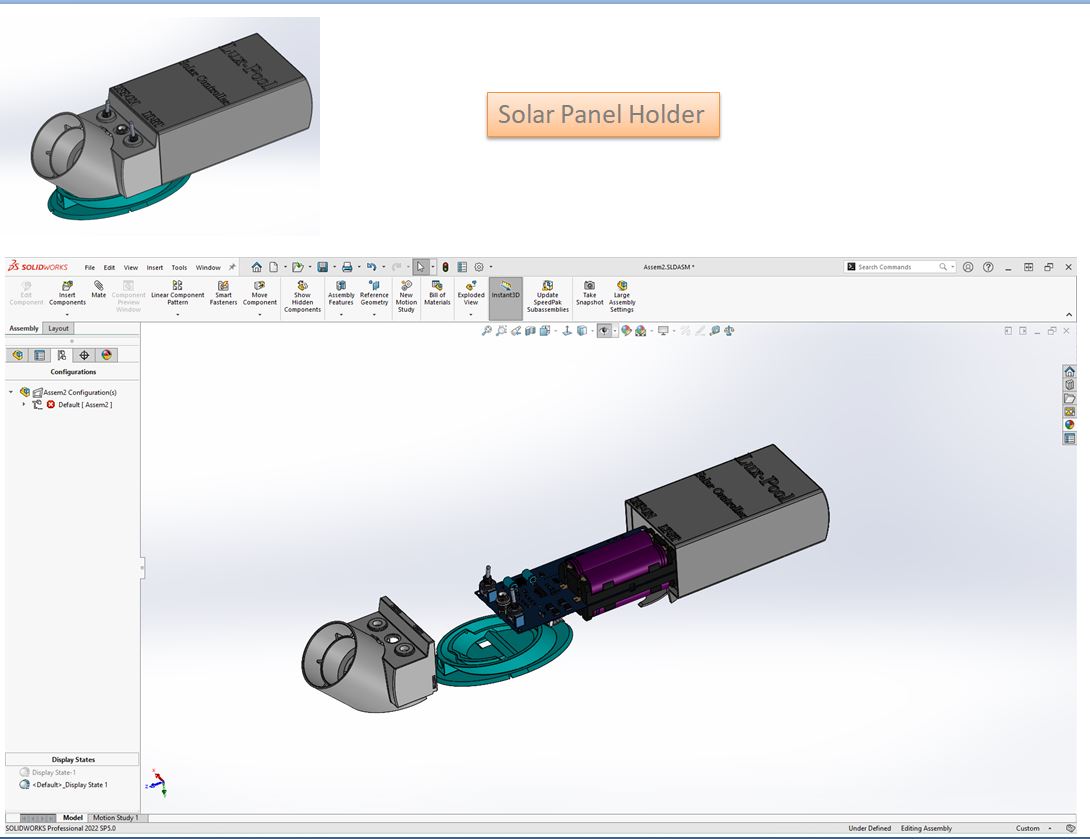Open the Exploded View dropdown arrow
Image resolution: width=1090 pixels, height=839 pixels.
(471, 314)
